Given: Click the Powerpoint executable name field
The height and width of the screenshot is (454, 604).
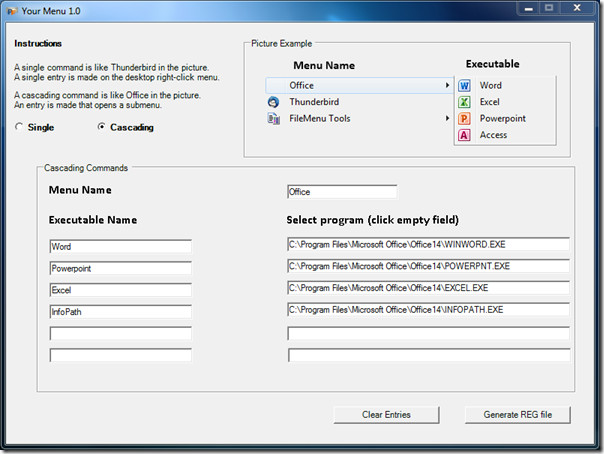Looking at the screenshot, I should [x=121, y=268].
